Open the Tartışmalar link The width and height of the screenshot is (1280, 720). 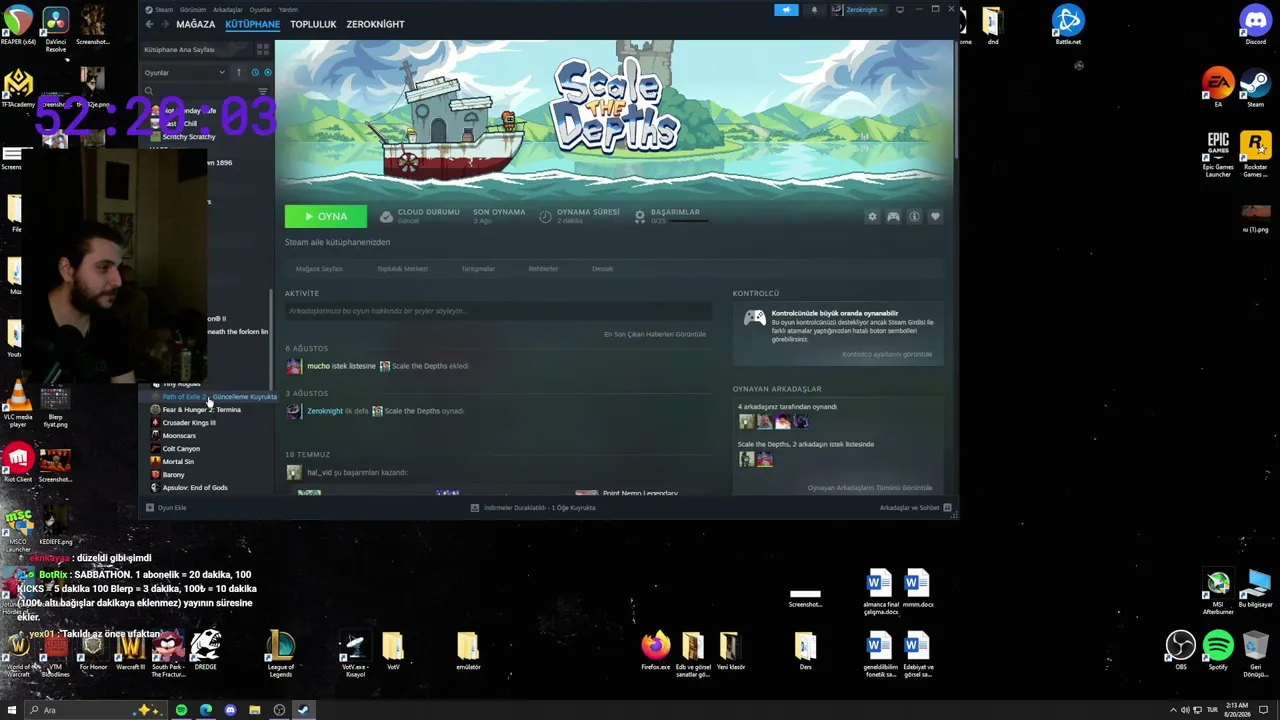coord(478,269)
